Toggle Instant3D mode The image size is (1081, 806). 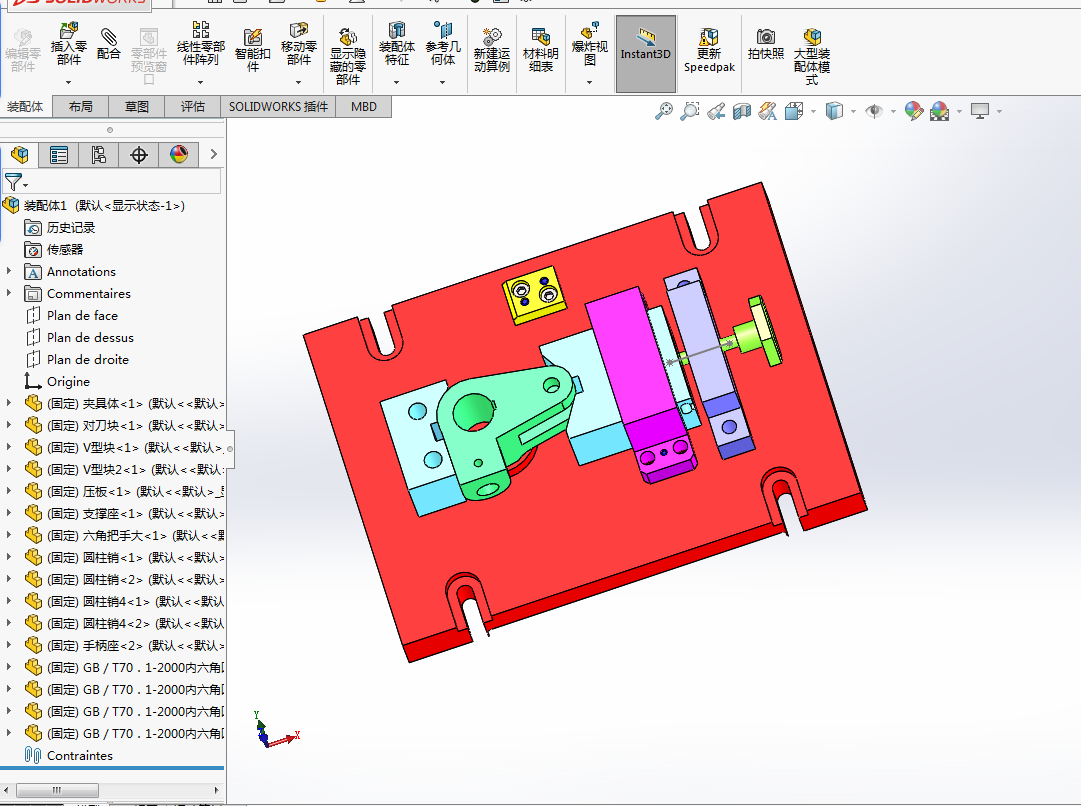click(x=645, y=54)
